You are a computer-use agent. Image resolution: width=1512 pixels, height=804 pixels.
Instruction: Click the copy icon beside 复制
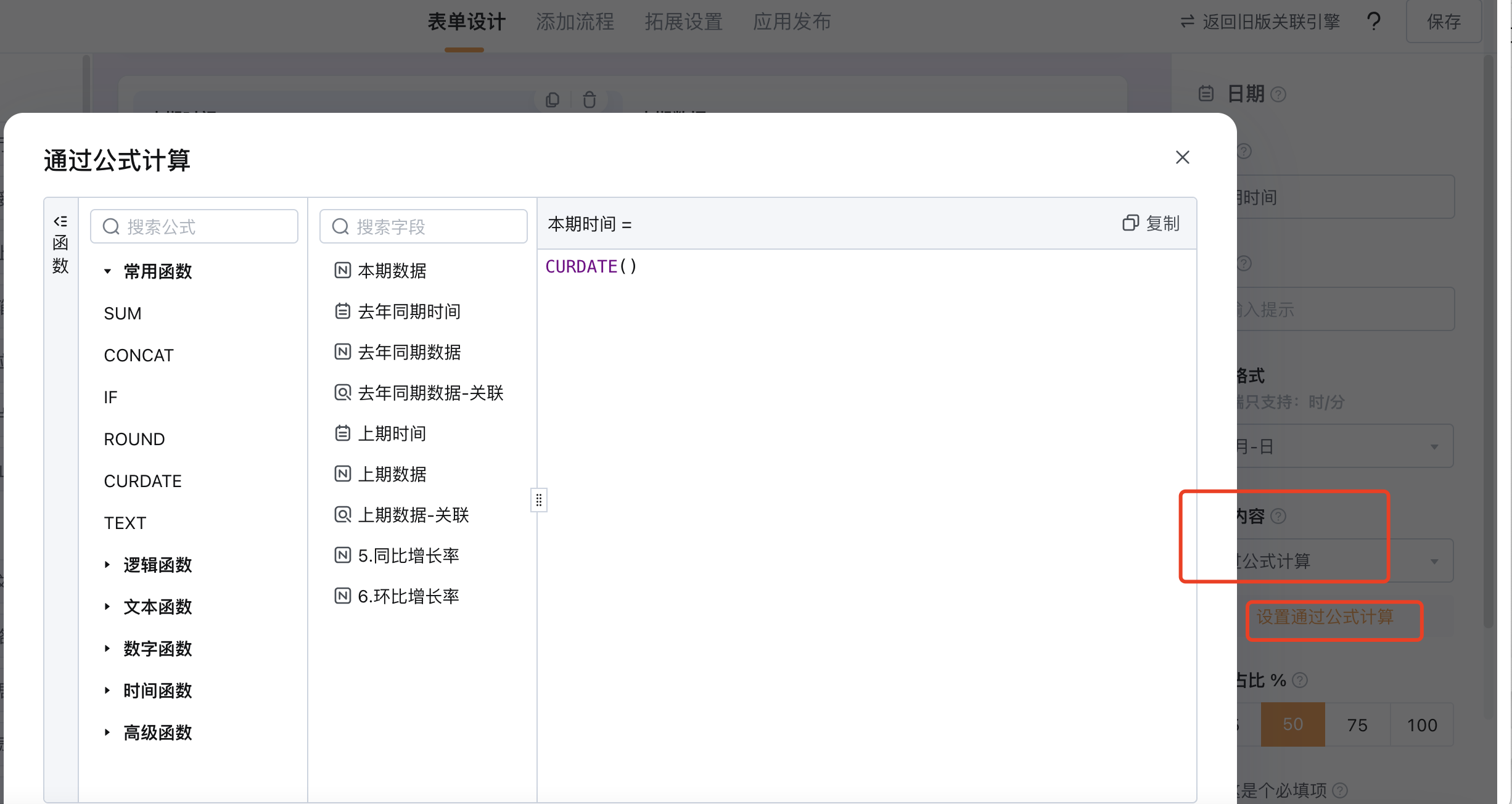point(1130,223)
